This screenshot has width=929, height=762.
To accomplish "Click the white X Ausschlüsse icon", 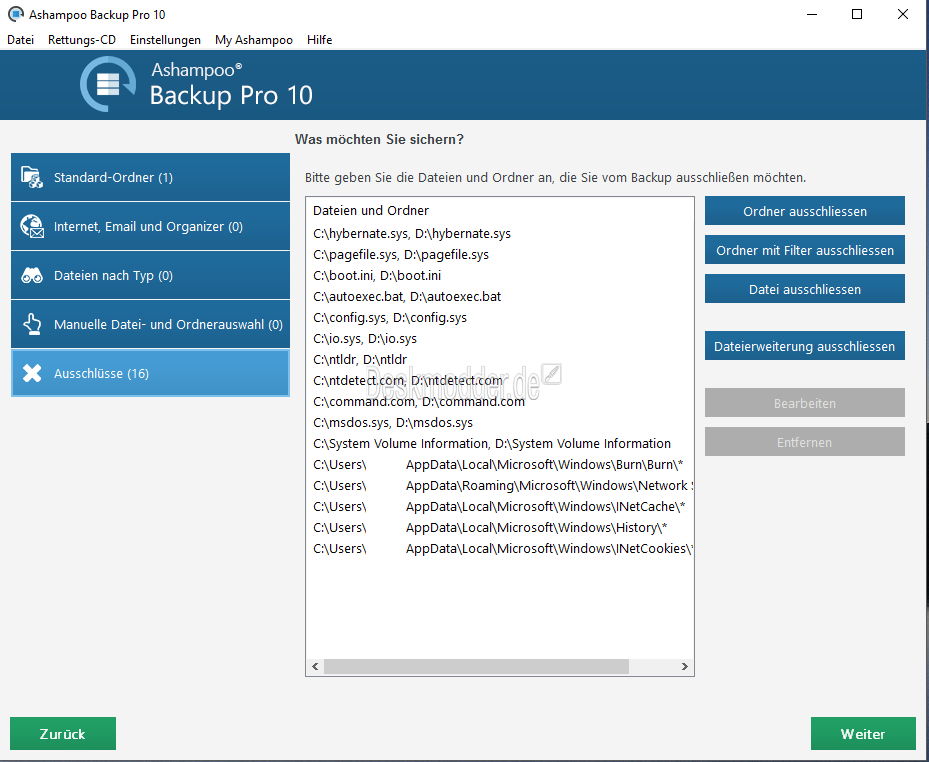I will tap(32, 373).
